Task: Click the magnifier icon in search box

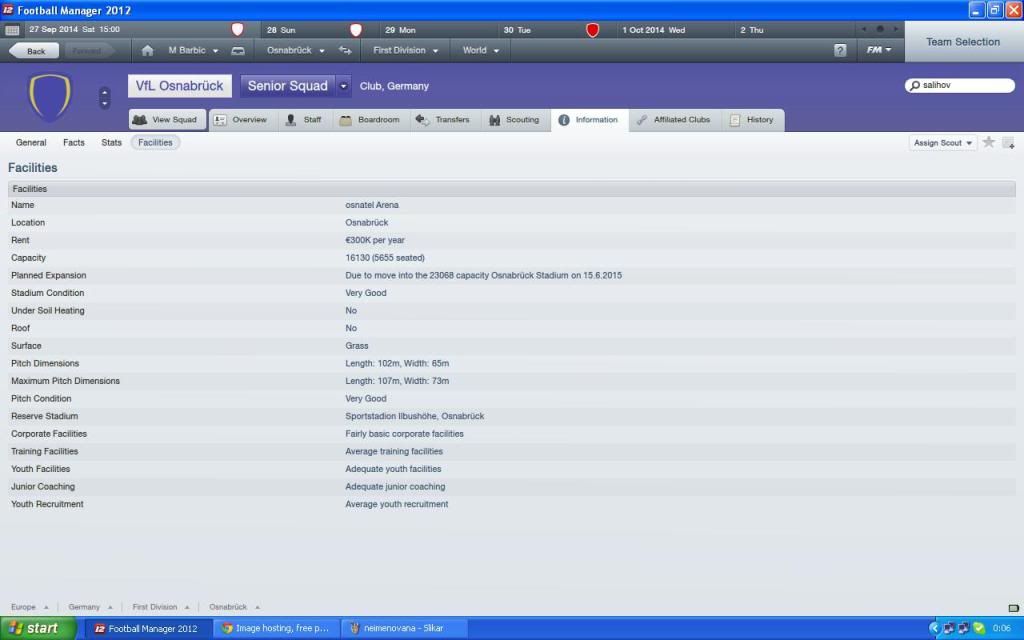Action: pyautogui.click(x=915, y=86)
